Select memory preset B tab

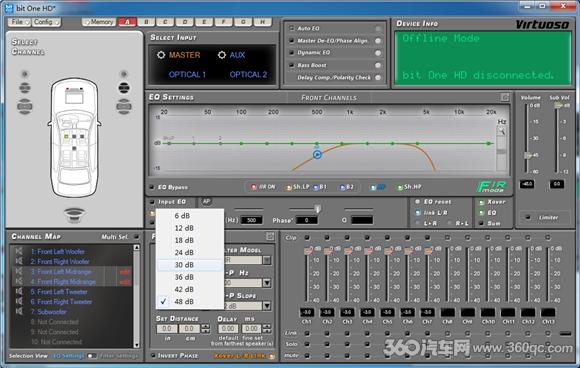(146, 22)
